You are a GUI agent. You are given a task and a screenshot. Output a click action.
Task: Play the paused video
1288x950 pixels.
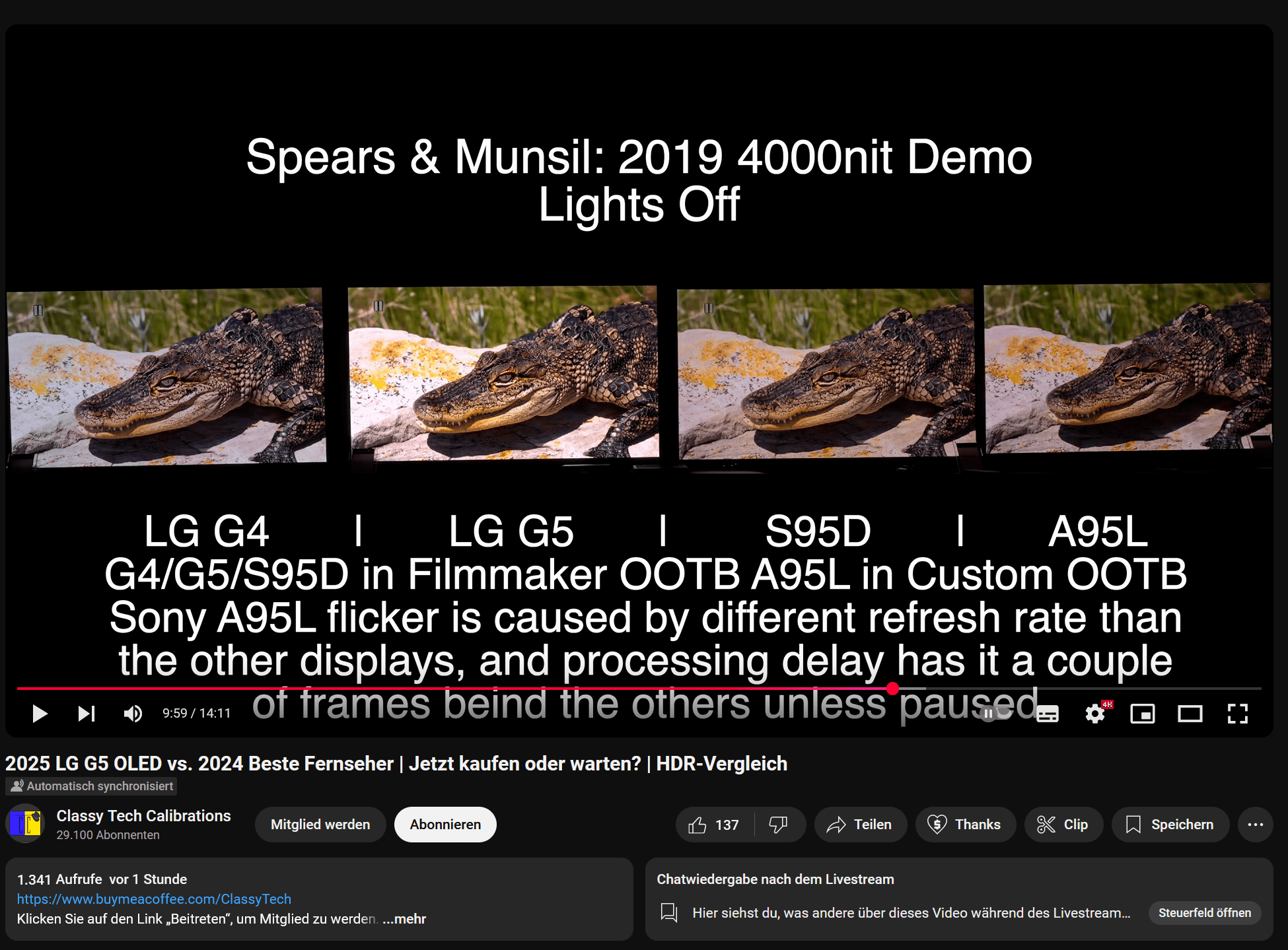coord(40,714)
